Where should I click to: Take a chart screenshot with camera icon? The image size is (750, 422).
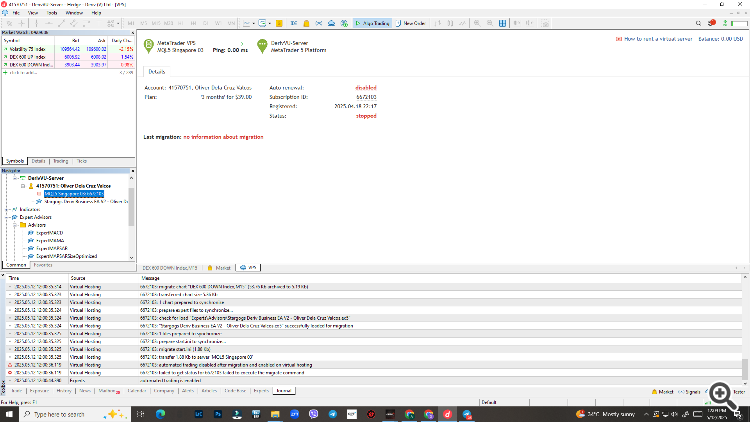(x=545, y=23)
